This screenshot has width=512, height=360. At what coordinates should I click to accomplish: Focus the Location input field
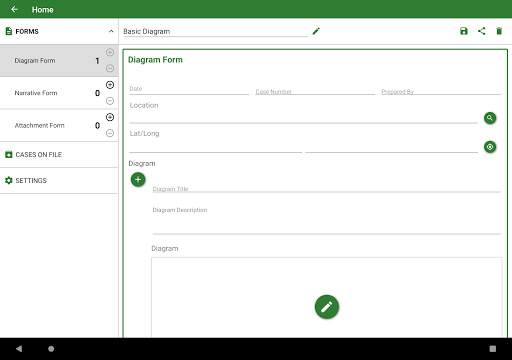click(303, 118)
